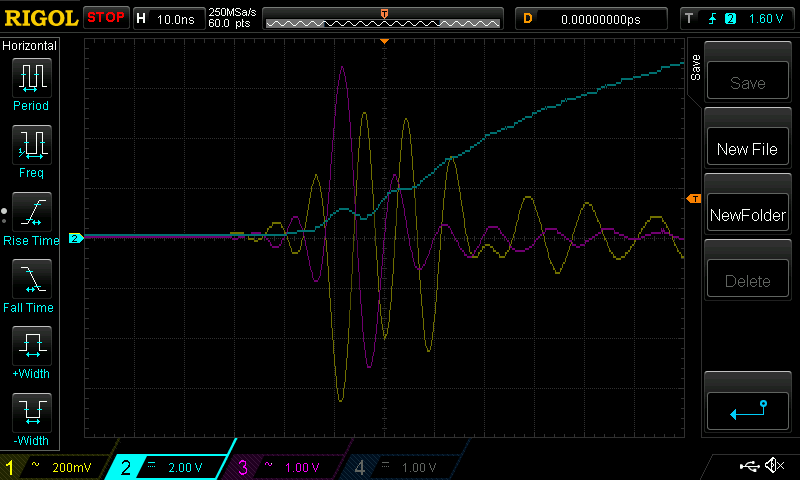Select the Rise Time measurement icon
The width and height of the screenshot is (800, 480).
(32, 212)
